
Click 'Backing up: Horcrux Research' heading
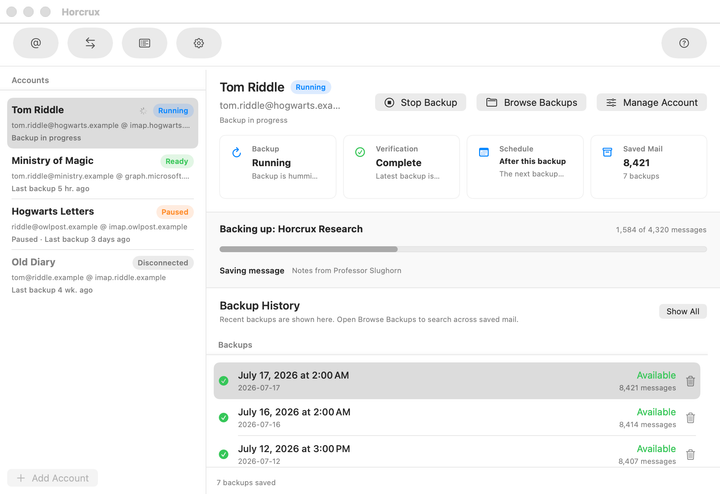291,229
